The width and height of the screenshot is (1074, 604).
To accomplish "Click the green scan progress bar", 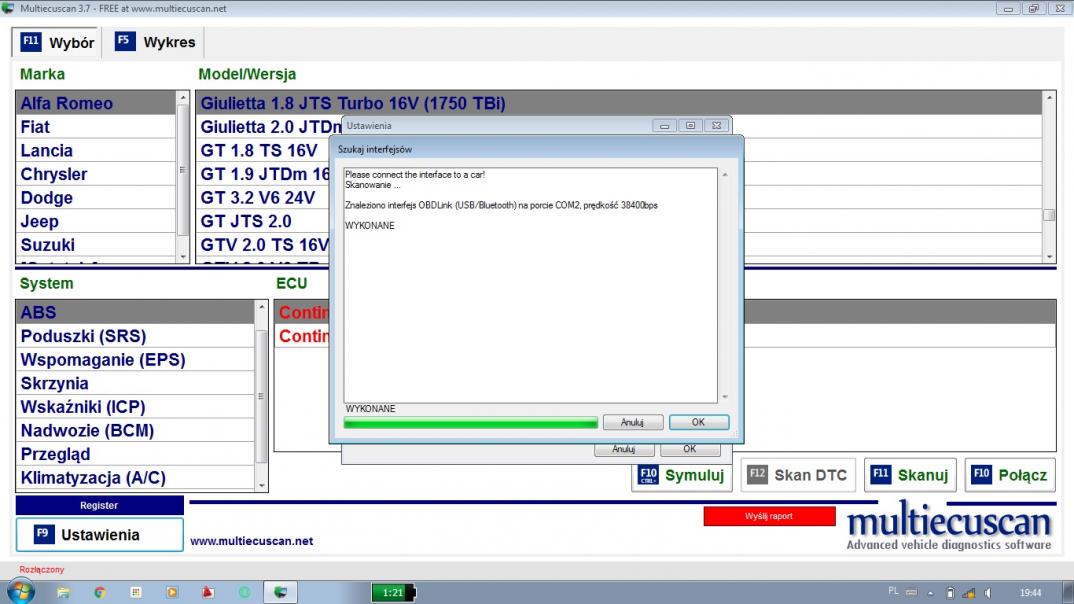I will point(471,423).
